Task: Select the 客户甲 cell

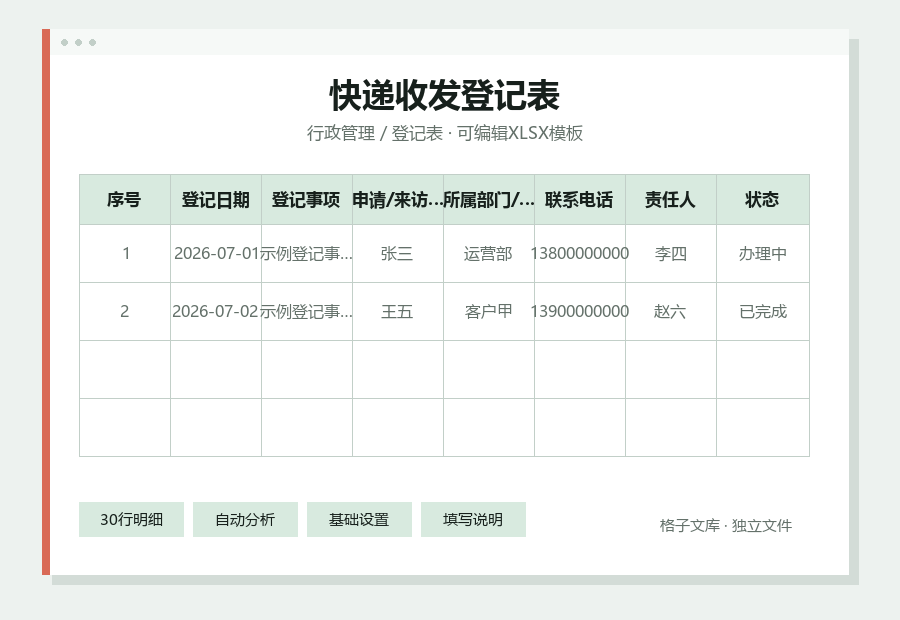Action: 488,312
